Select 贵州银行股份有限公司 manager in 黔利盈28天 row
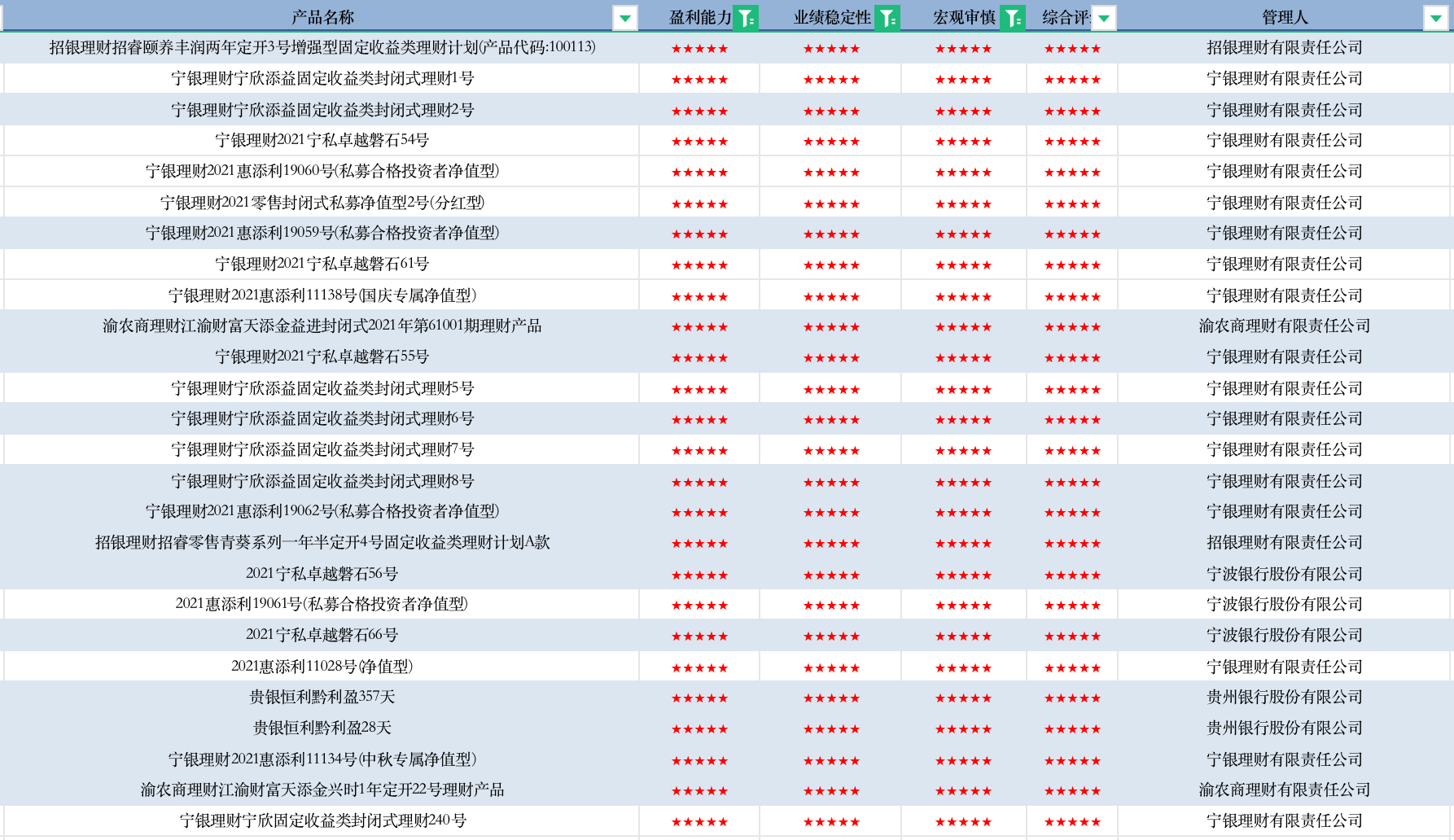 pos(1284,728)
